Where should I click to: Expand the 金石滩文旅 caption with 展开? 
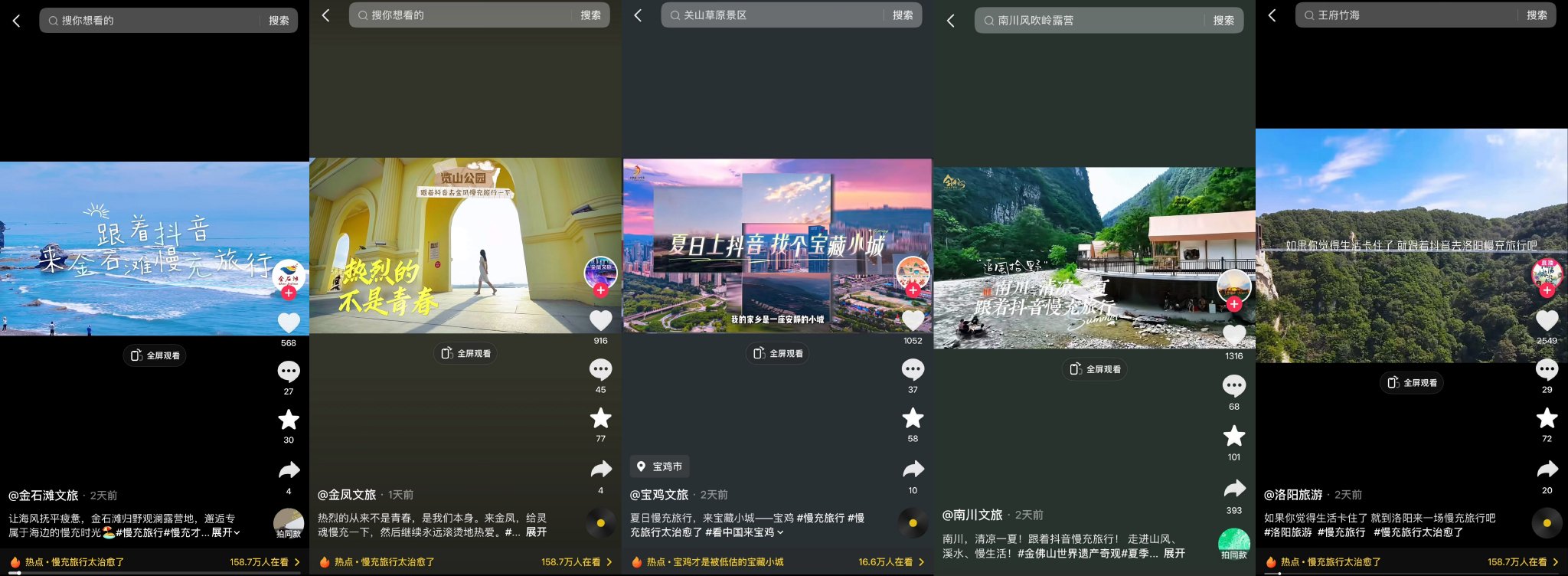click(x=225, y=532)
